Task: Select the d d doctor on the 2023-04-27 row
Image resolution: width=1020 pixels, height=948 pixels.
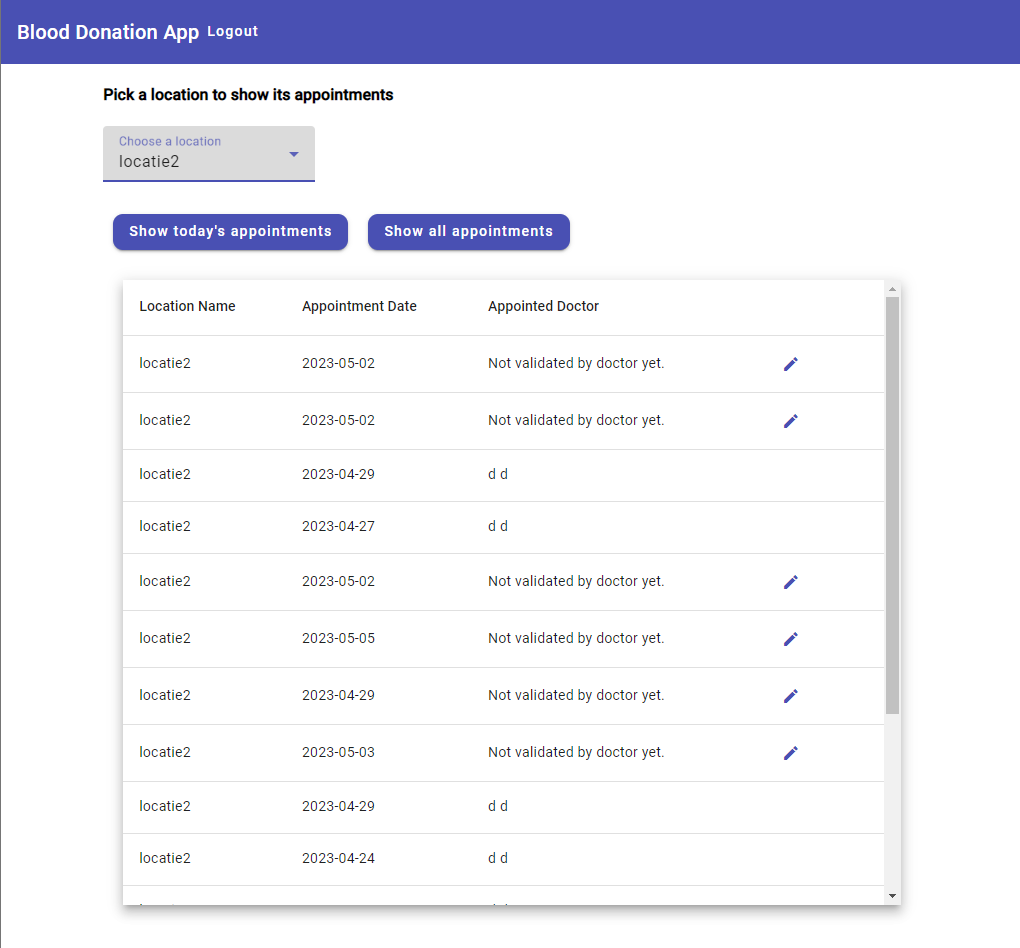Action: 497,525
